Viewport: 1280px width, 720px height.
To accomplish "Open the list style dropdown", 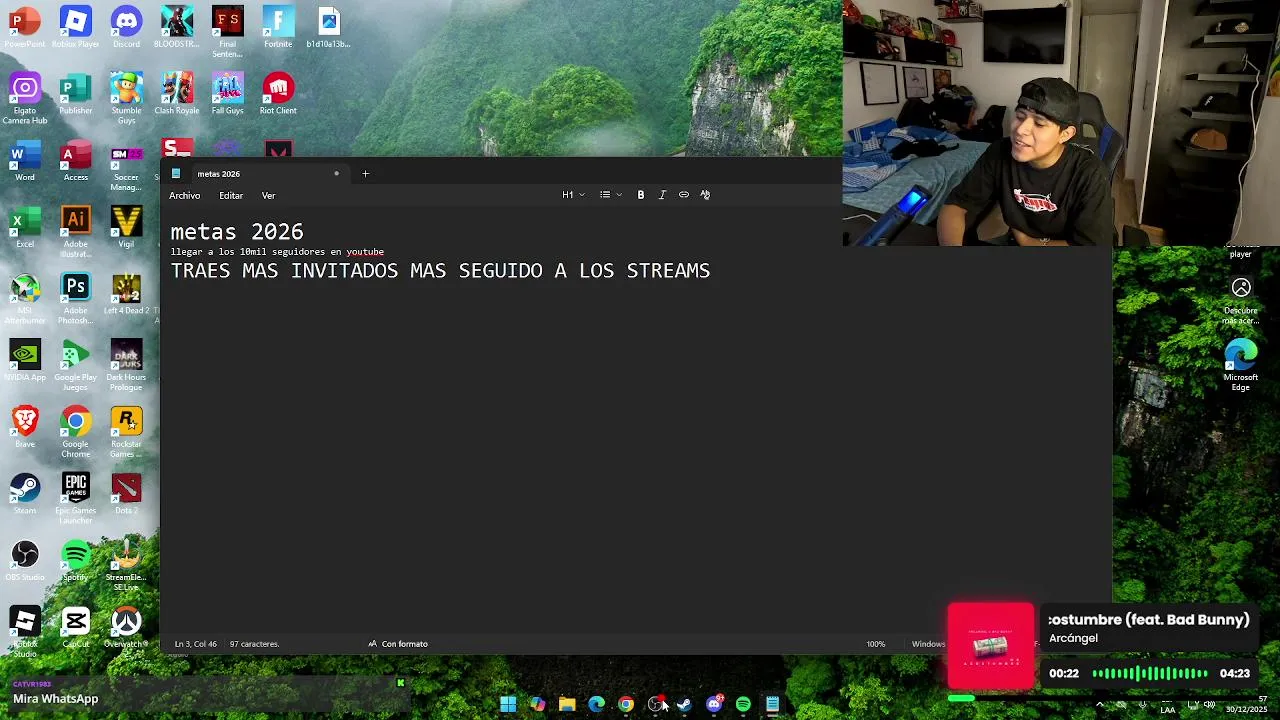I will [x=610, y=195].
